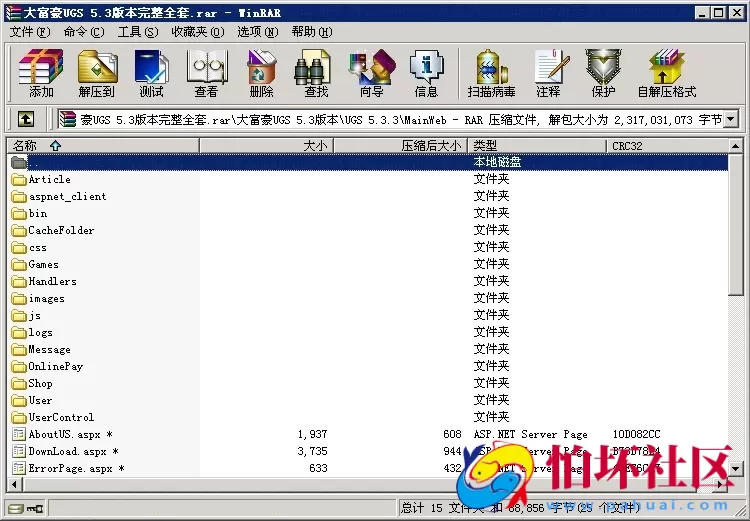
Task: Select the UserControl folder row
Action: tap(368, 417)
